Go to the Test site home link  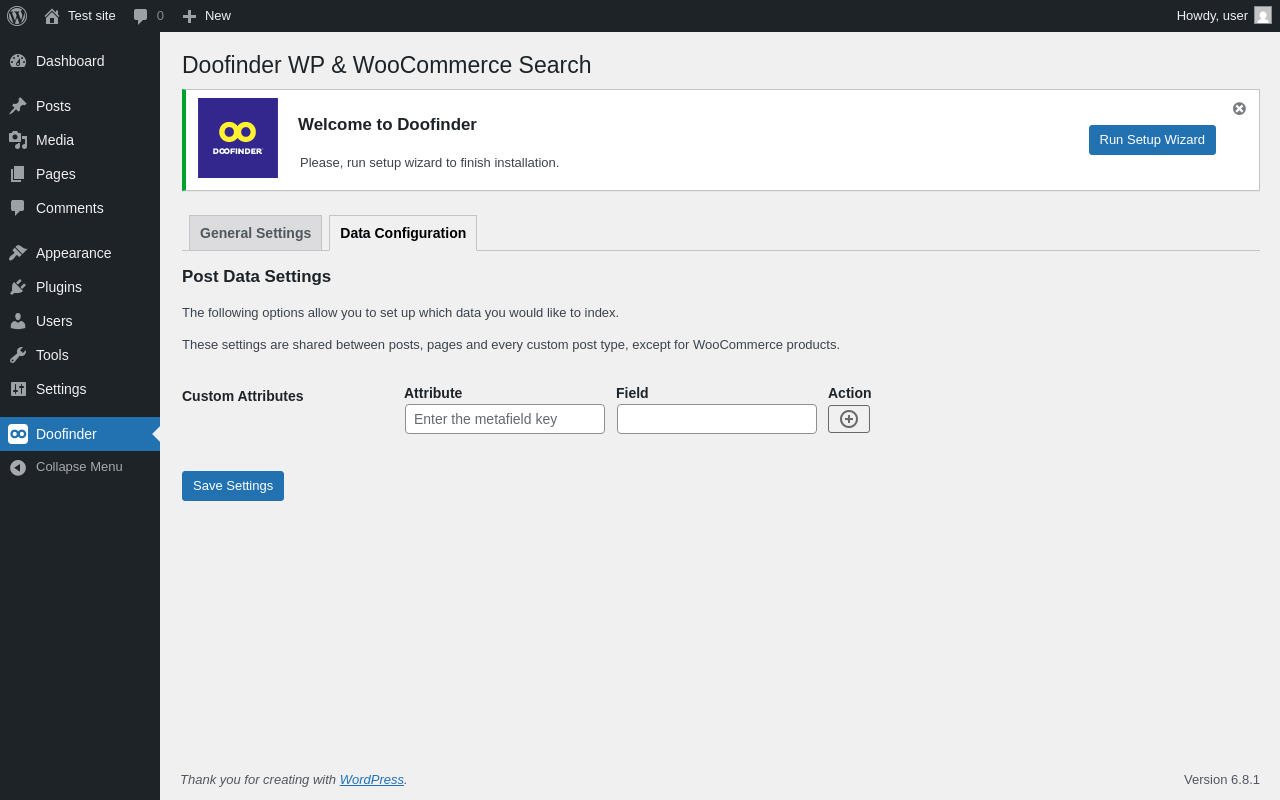pos(80,16)
